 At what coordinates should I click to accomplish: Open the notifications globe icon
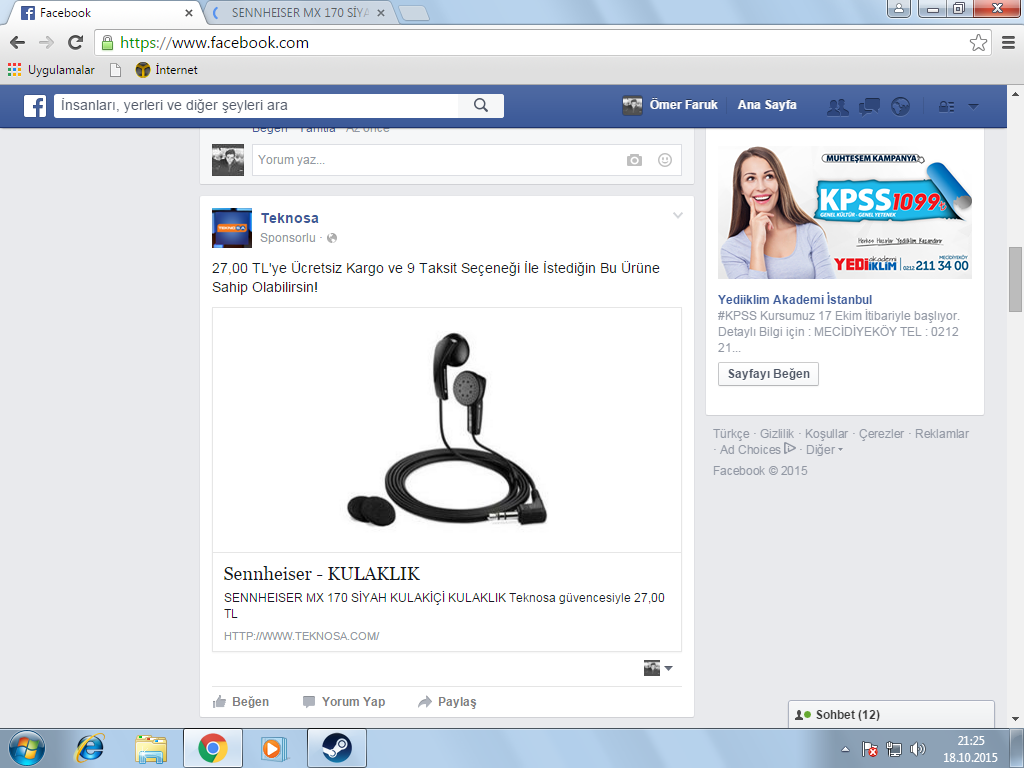point(901,106)
